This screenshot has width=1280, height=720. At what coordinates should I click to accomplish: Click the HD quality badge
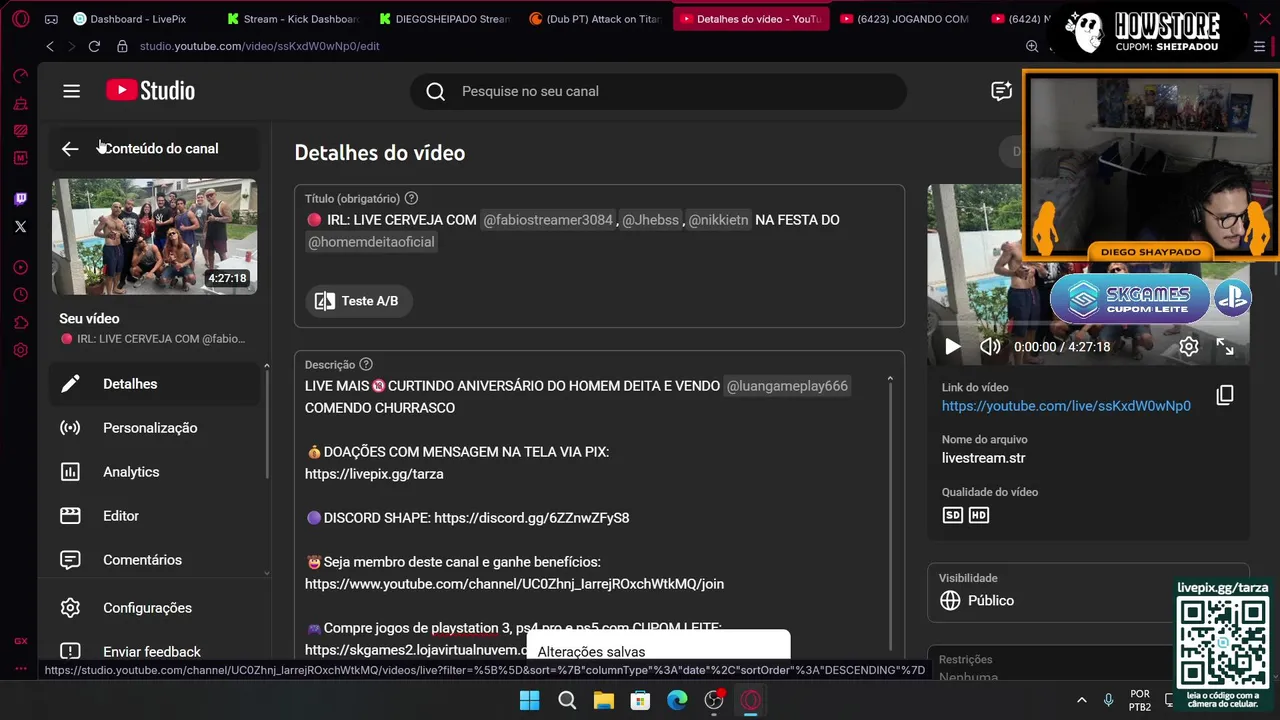[979, 515]
